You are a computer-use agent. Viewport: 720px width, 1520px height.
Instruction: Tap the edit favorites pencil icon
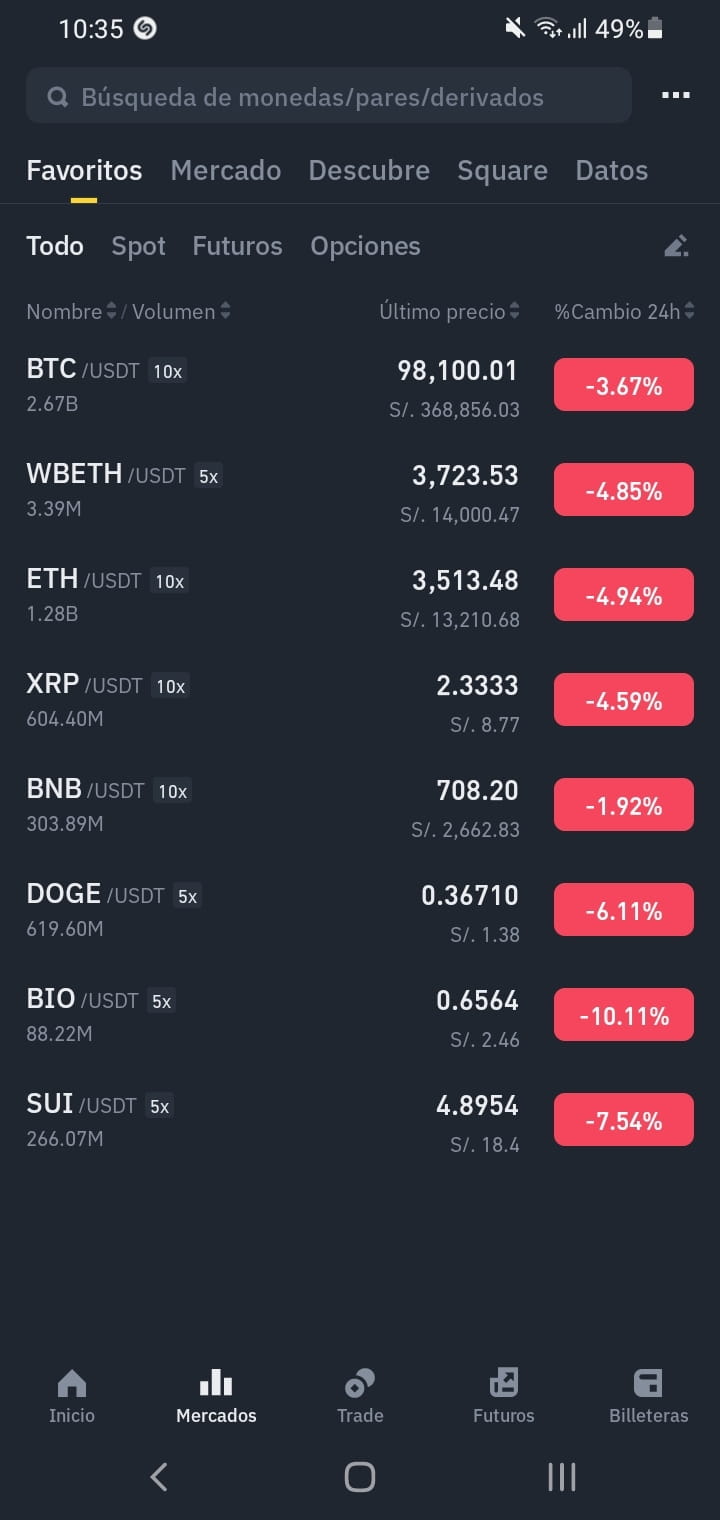[x=677, y=246]
